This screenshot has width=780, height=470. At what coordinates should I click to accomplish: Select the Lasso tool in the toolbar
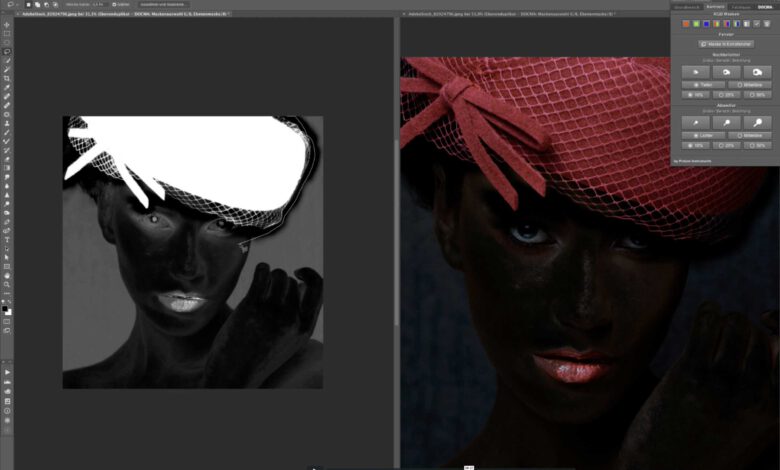pyautogui.click(x=7, y=51)
